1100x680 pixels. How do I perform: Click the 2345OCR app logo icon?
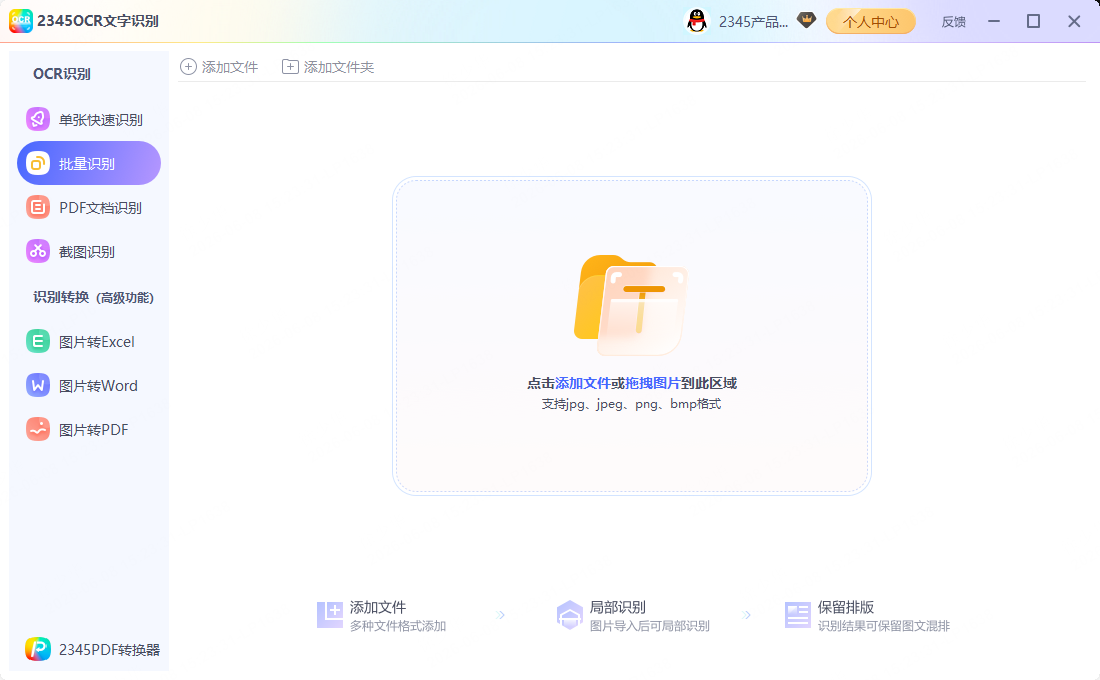(x=20, y=20)
